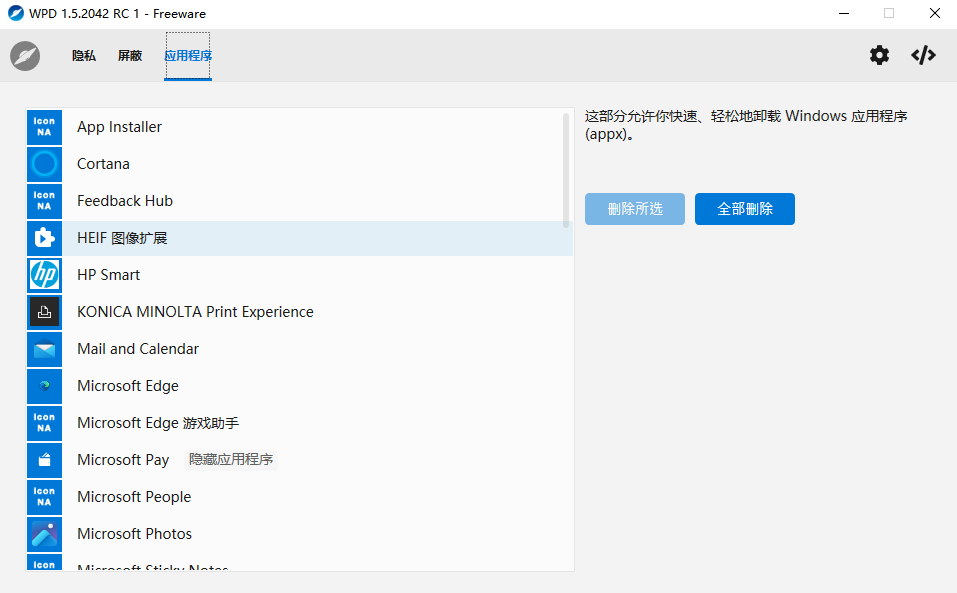Select Feedback Hub in the list

point(299,201)
